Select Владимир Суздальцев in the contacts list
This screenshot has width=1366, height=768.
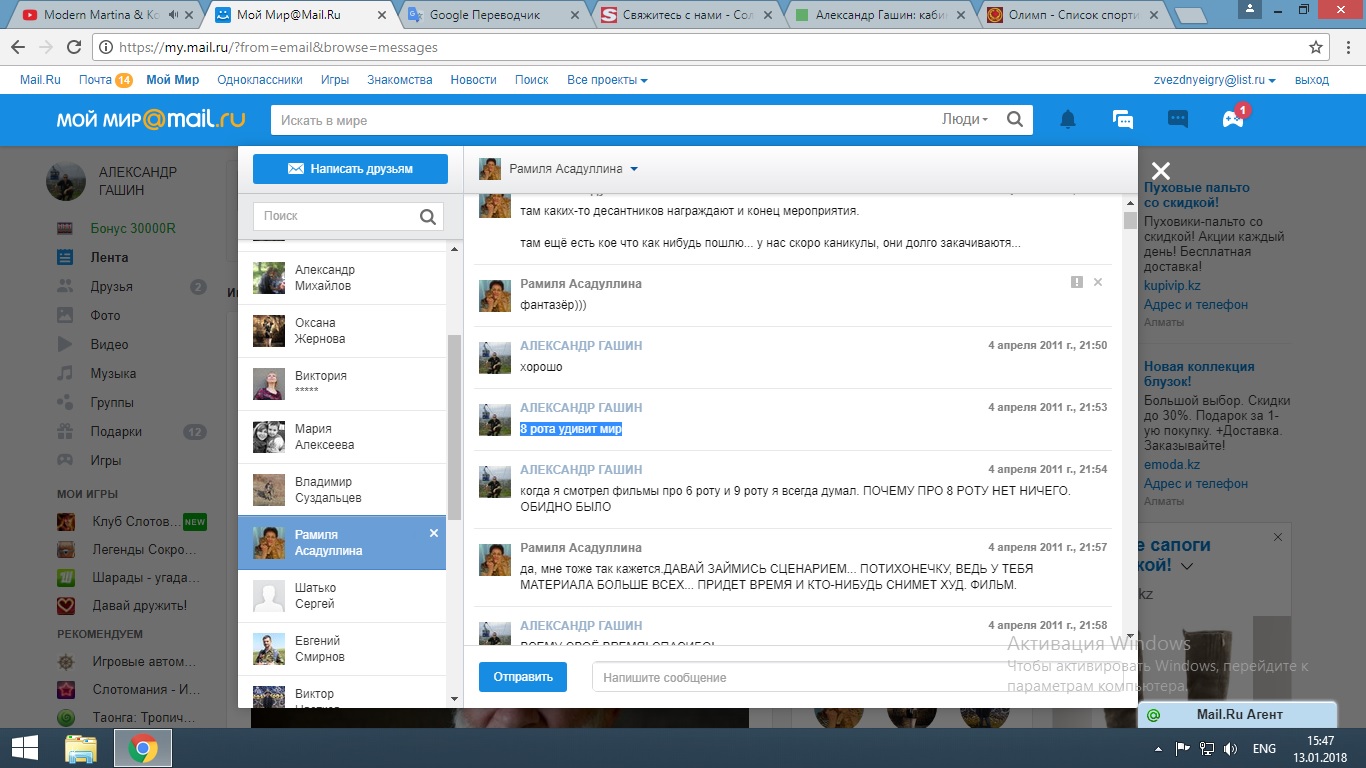pos(342,490)
